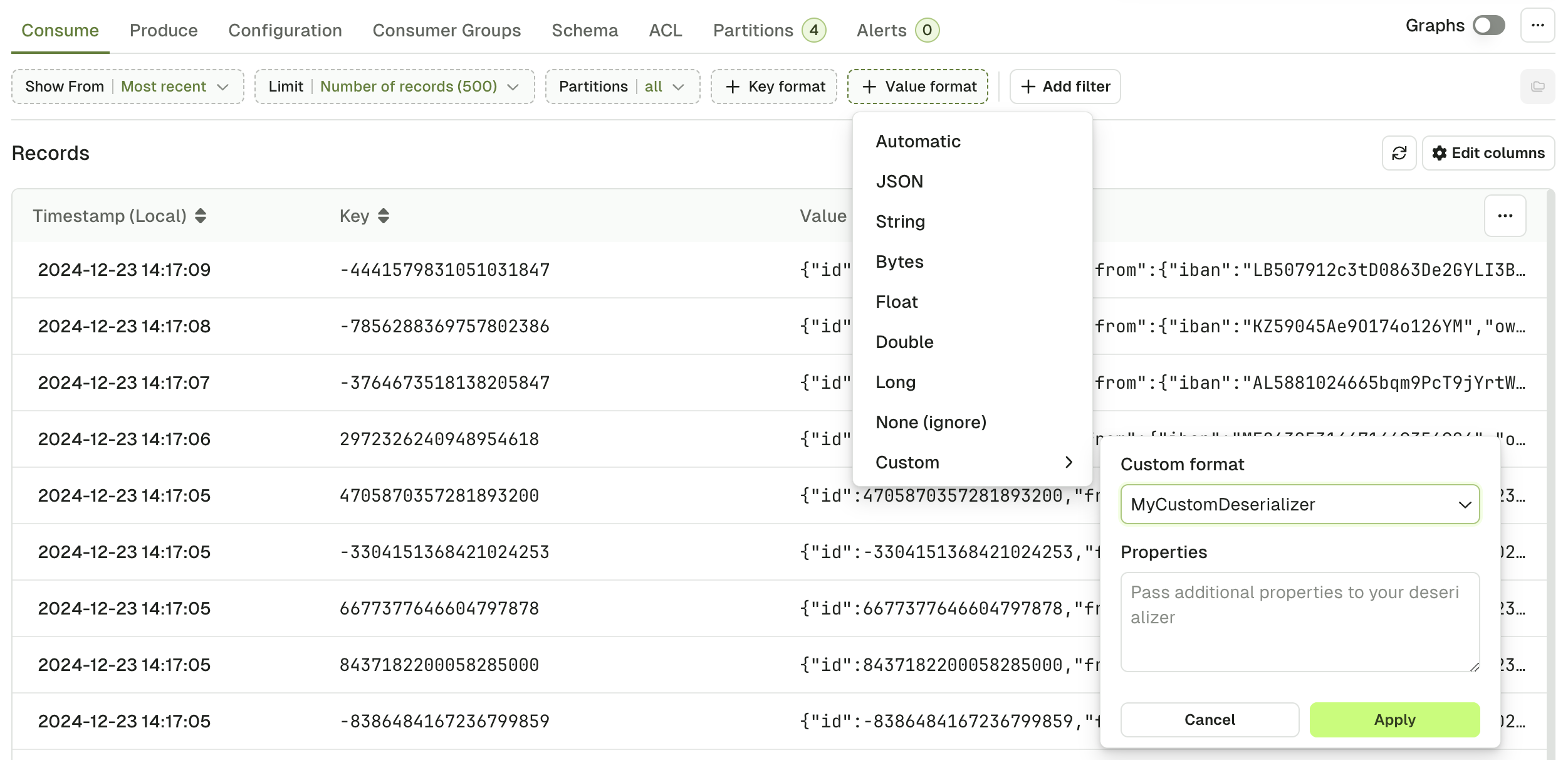The image size is (1568, 760).
Task: Click the Cancel button in Custom format
Action: pos(1210,720)
